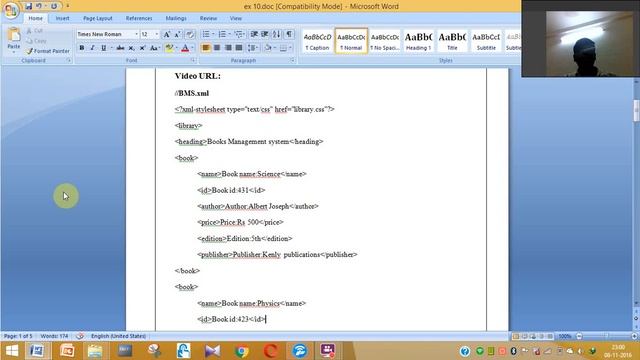Image resolution: width=640 pixels, height=360 pixels.
Task: Toggle Italic formatting
Action: [93, 48]
